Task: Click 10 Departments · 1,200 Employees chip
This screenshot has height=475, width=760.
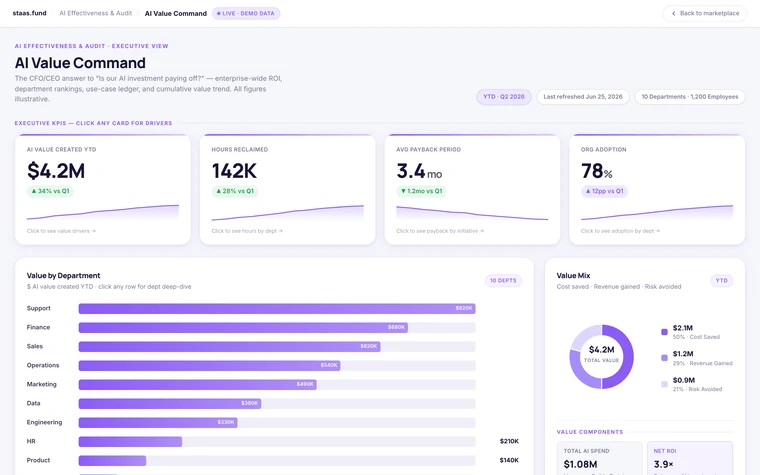Action: tap(690, 97)
